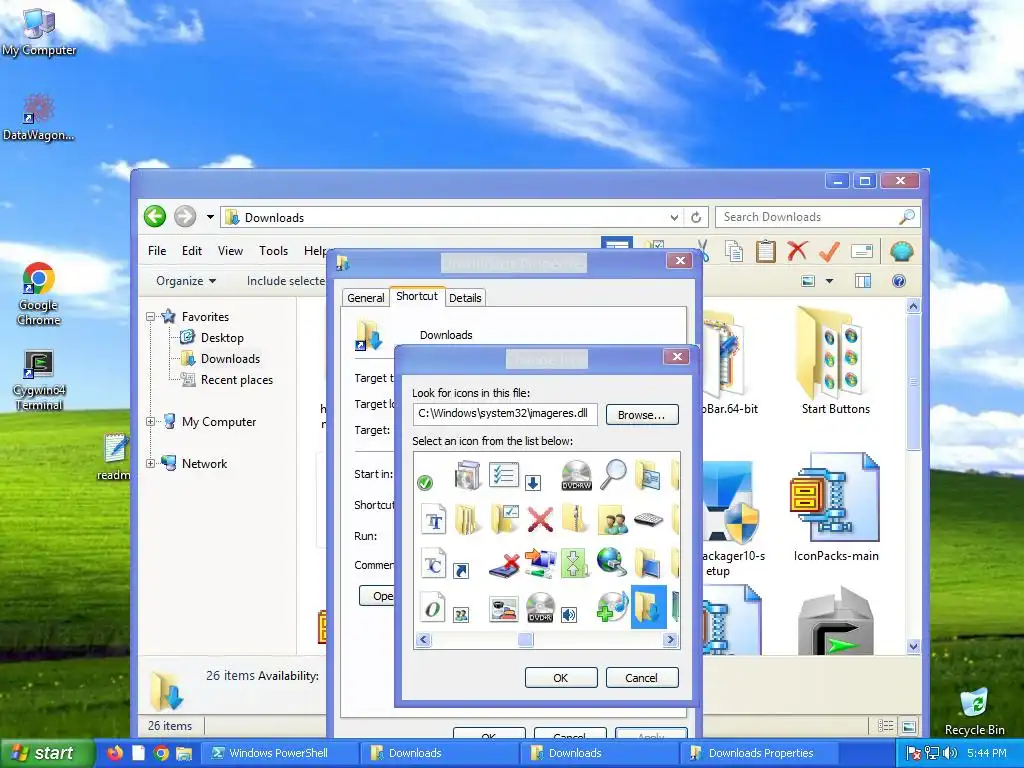Screen dimensions: 1024x768
Task: Select the highlighted downloads folder icon
Action: click(648, 607)
